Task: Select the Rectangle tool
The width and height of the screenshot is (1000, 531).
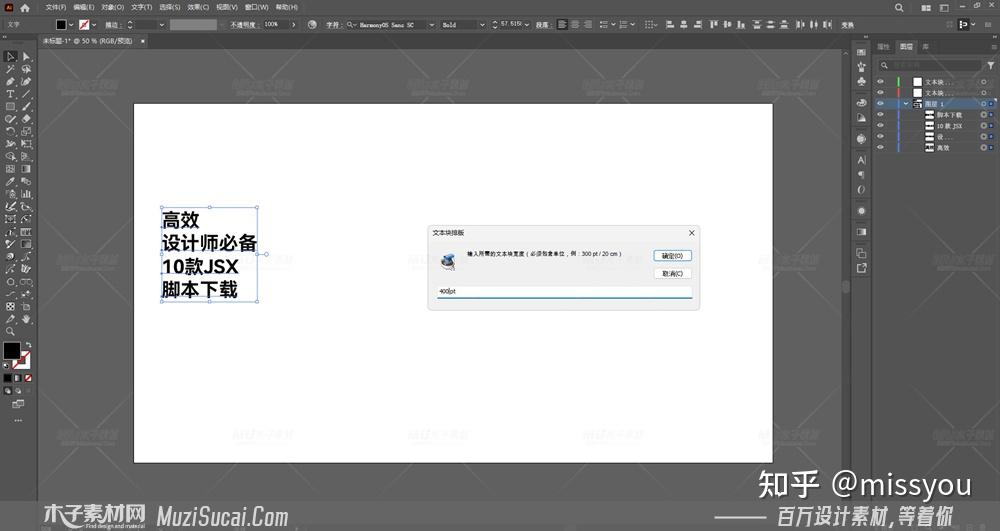Action: tap(11, 106)
